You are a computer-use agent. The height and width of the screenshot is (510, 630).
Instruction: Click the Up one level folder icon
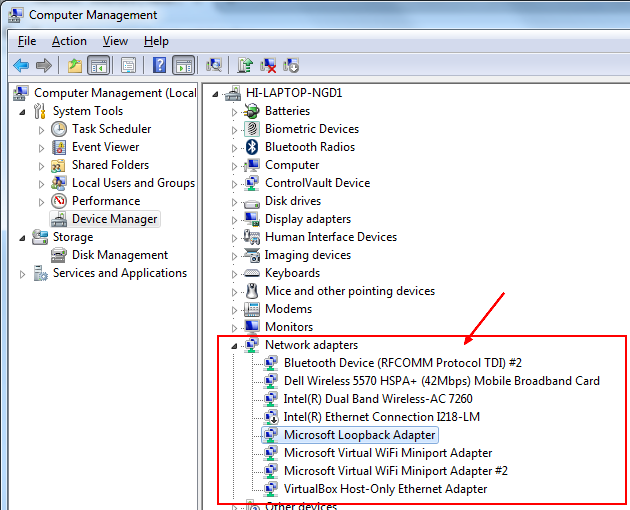coord(75,65)
